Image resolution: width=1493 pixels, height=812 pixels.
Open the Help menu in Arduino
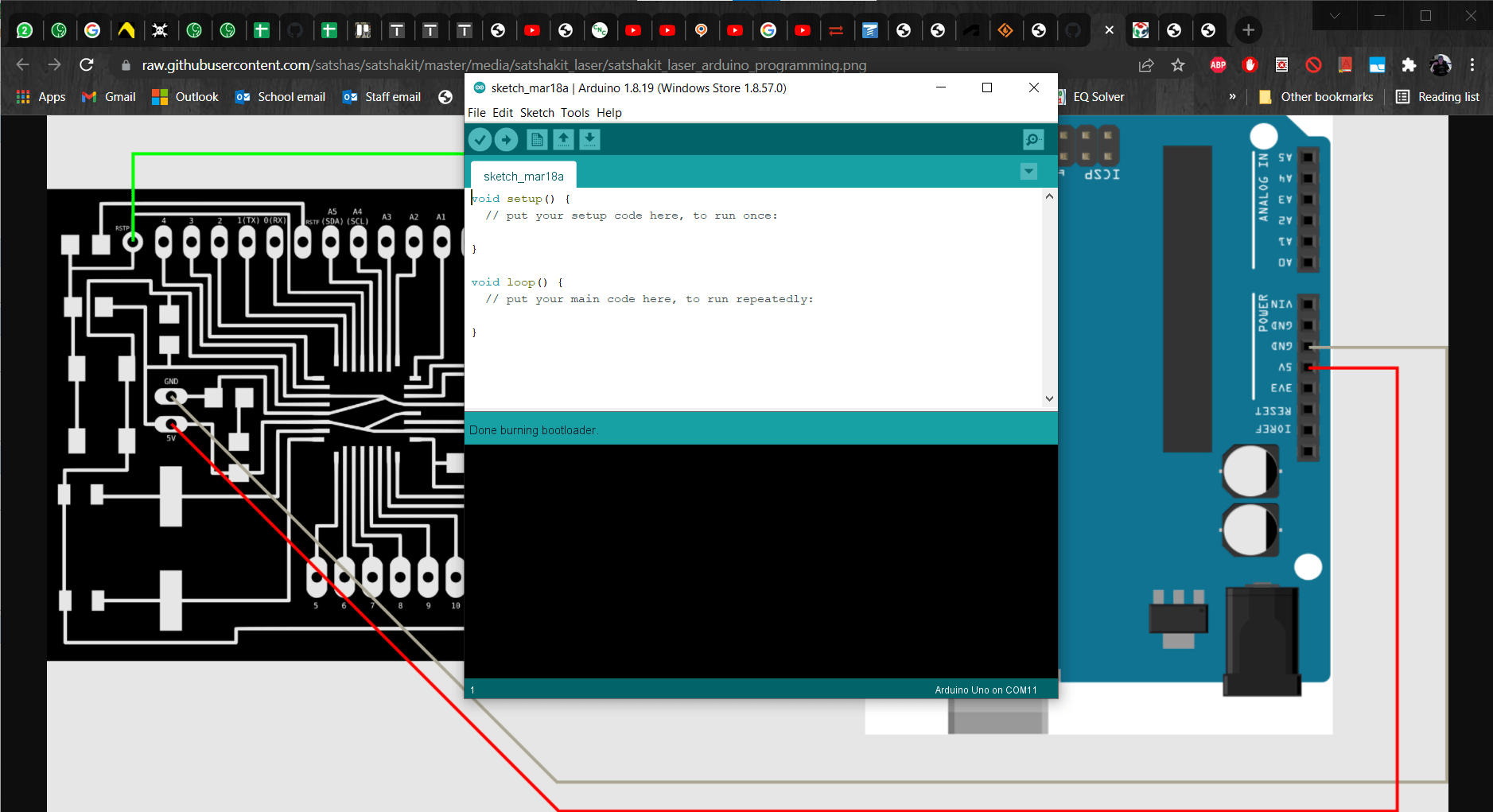(x=609, y=113)
